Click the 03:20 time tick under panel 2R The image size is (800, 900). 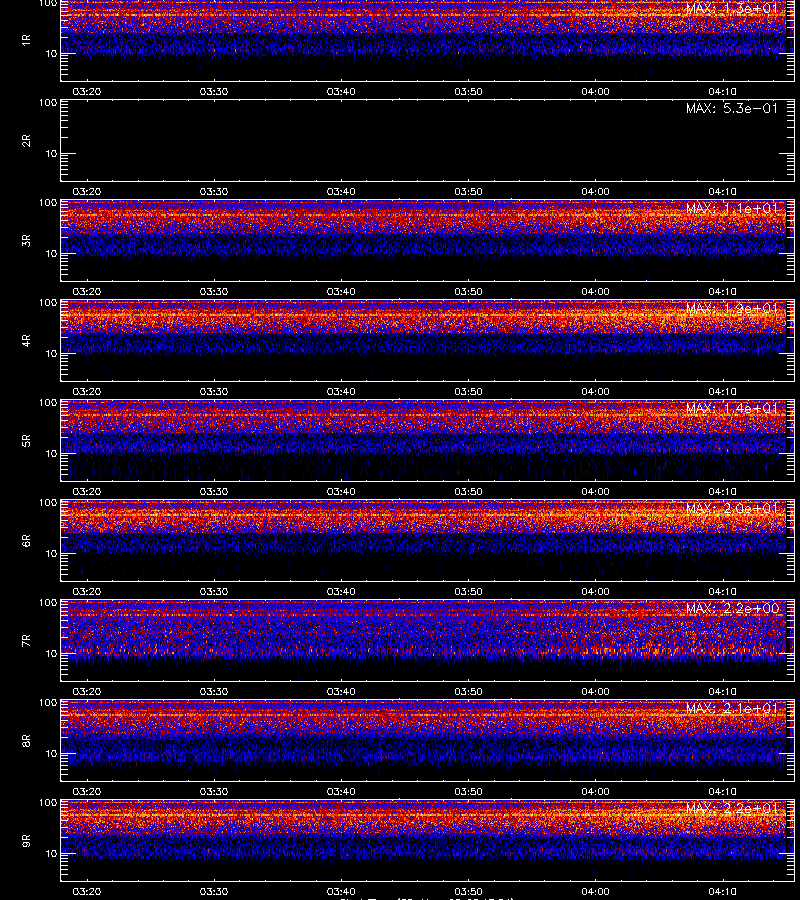[87, 192]
